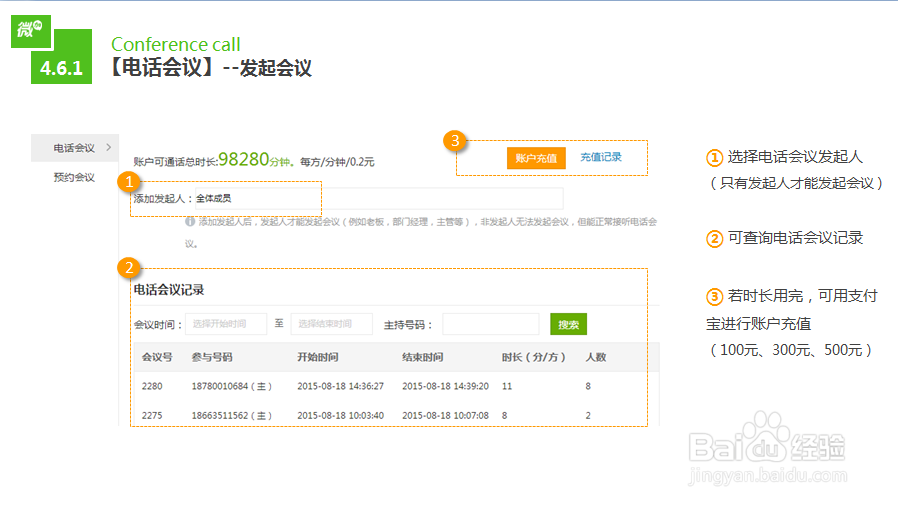Click the info icon before 添加发起人后 hint

click(190, 222)
